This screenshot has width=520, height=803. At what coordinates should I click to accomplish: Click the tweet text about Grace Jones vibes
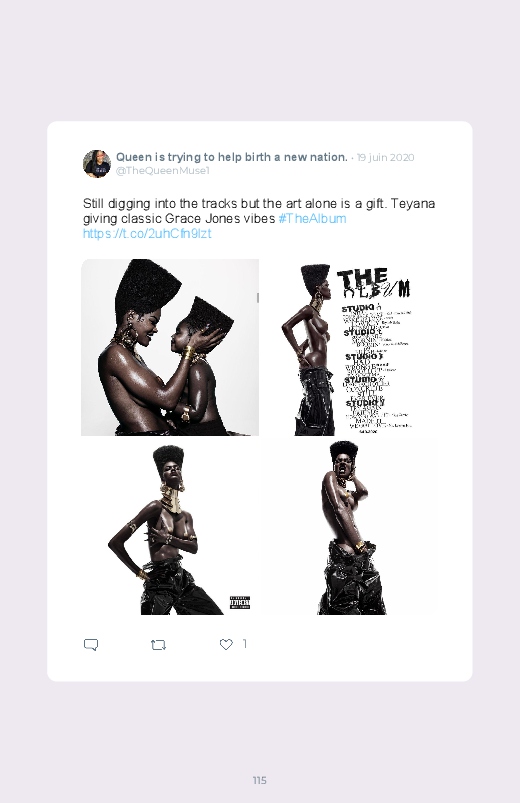(x=259, y=211)
